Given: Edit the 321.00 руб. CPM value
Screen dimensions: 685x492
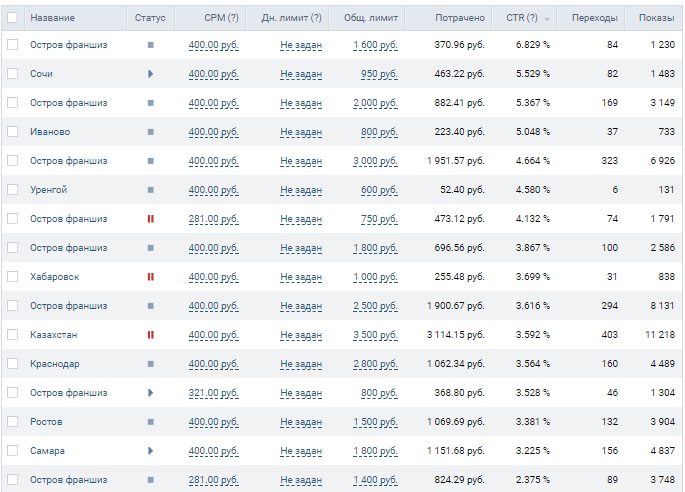Looking at the screenshot, I should click(214, 393).
